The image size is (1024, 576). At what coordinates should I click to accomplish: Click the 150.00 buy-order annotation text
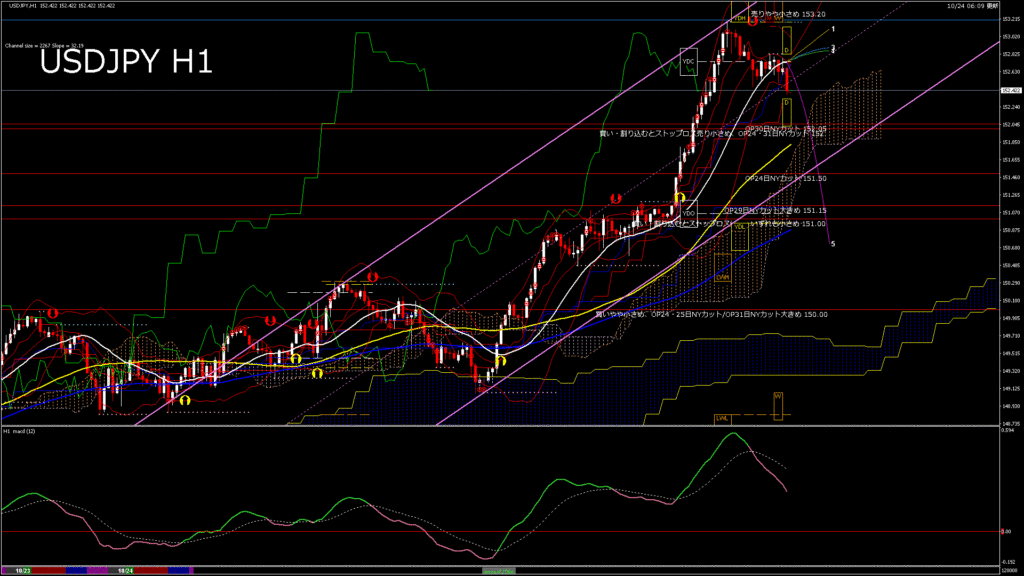[711, 314]
